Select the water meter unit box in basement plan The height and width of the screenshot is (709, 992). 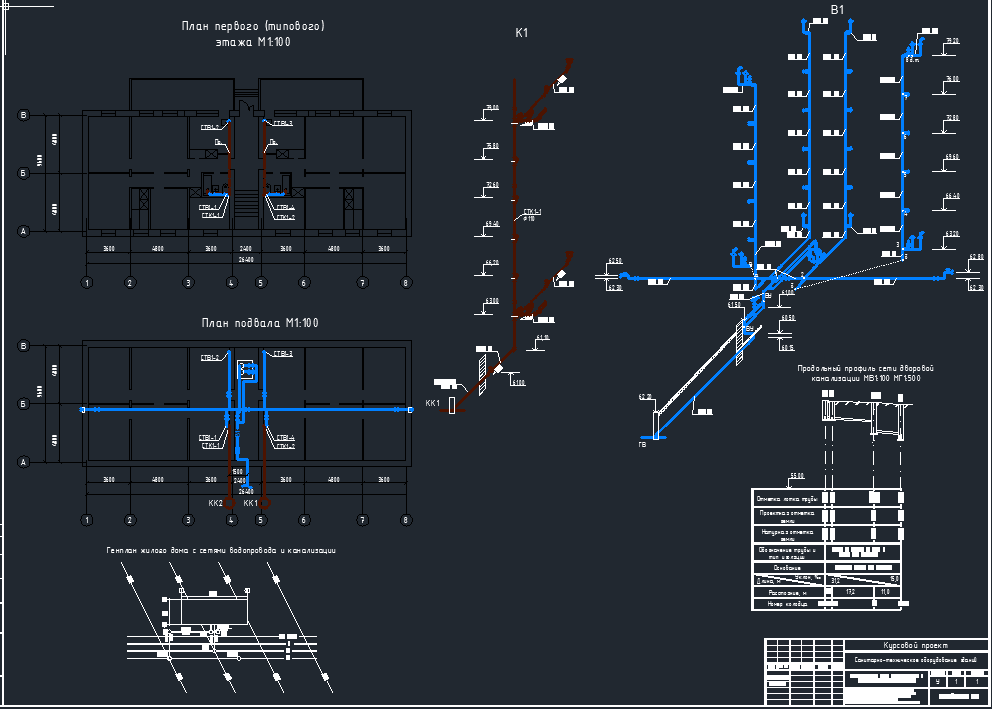tap(246, 370)
